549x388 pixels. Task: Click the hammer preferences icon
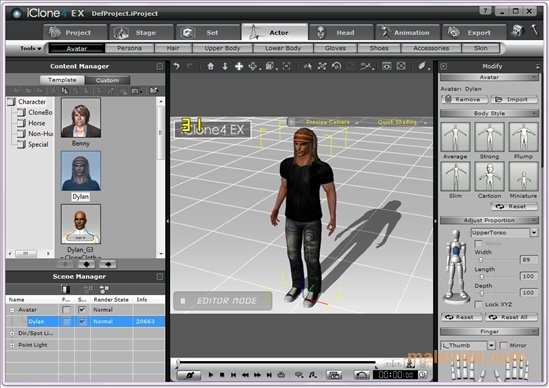point(534,30)
